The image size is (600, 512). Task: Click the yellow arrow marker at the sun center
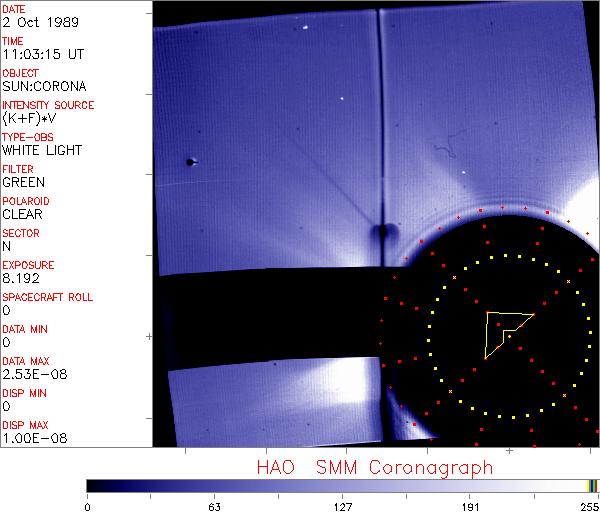pos(504,329)
